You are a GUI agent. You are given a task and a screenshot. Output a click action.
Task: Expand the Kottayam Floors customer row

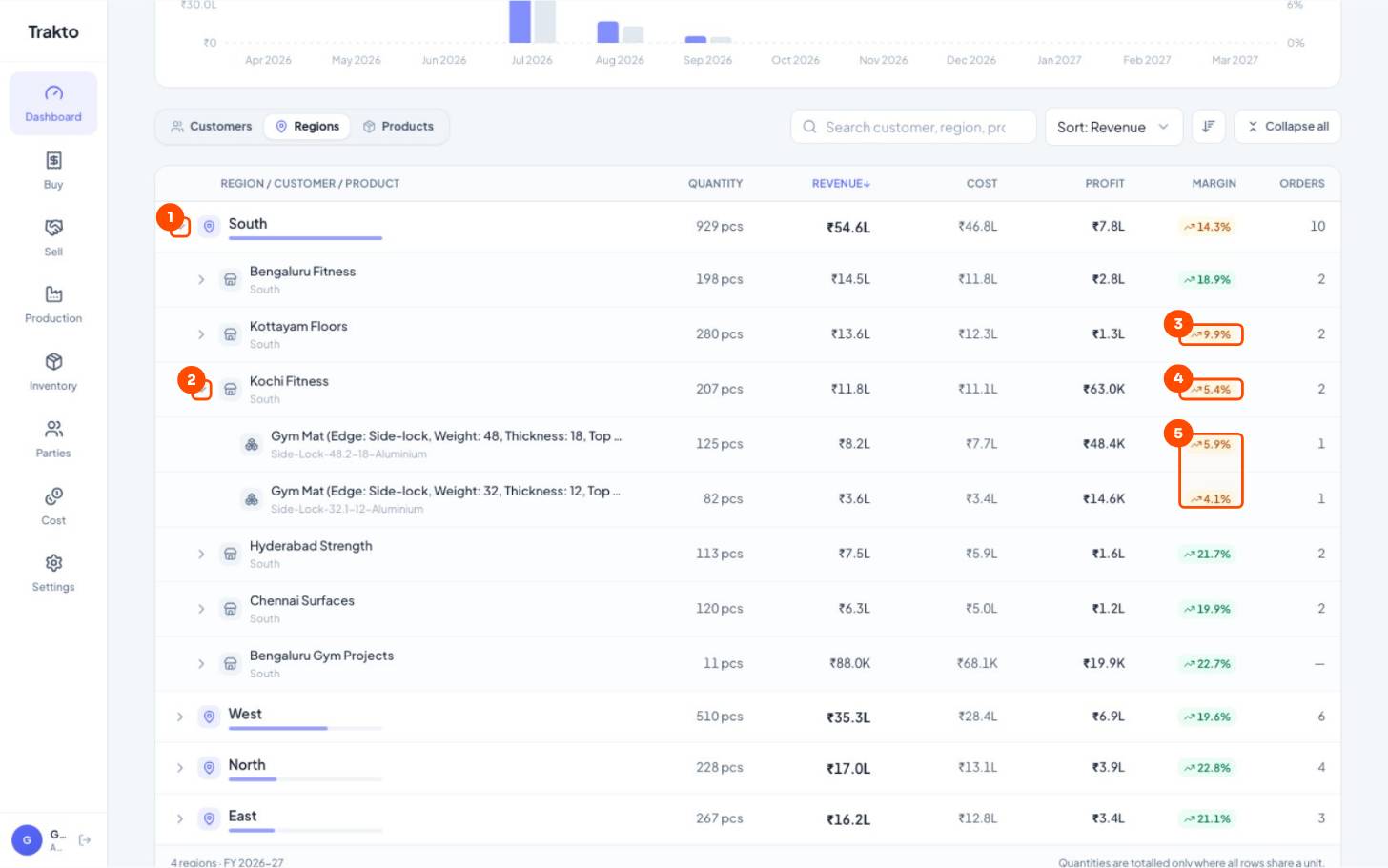pyautogui.click(x=201, y=334)
